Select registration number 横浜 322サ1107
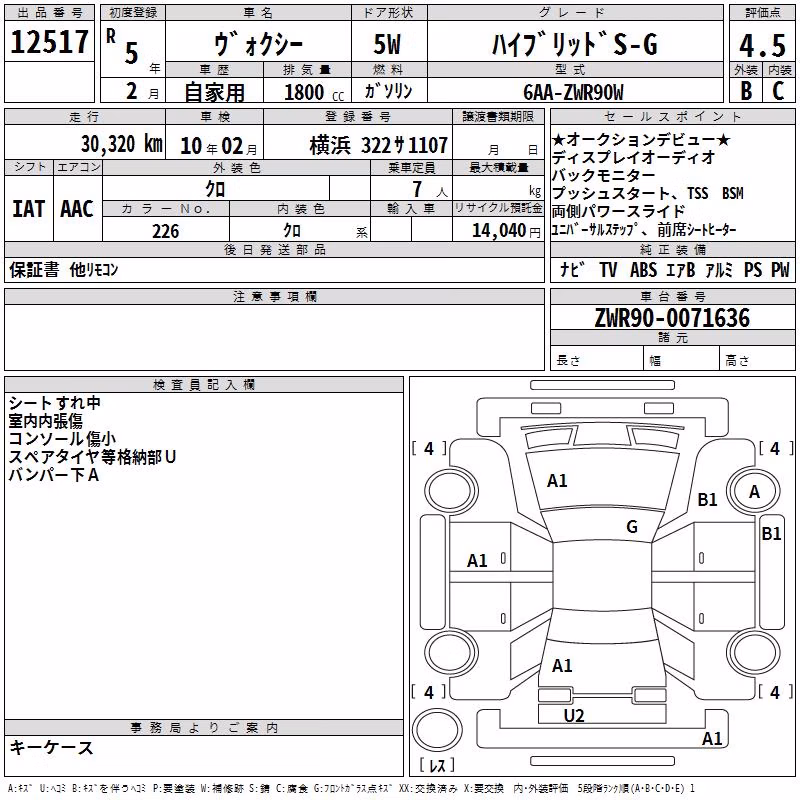 (x=379, y=145)
